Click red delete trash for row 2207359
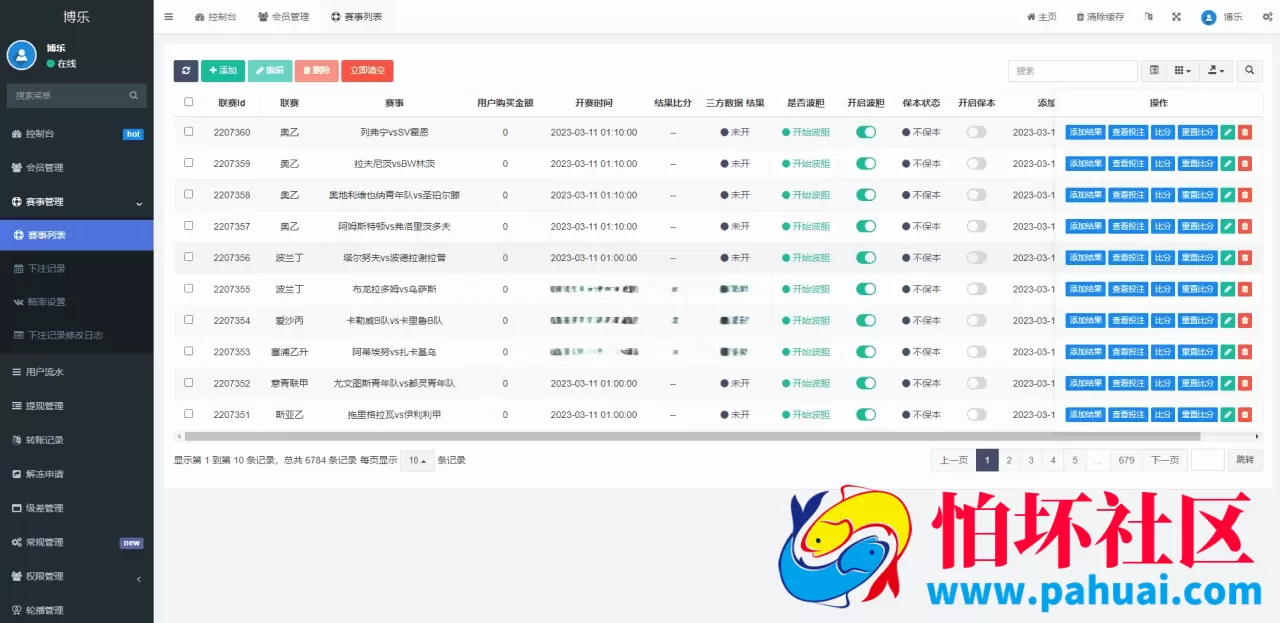1280x623 pixels. click(1245, 163)
